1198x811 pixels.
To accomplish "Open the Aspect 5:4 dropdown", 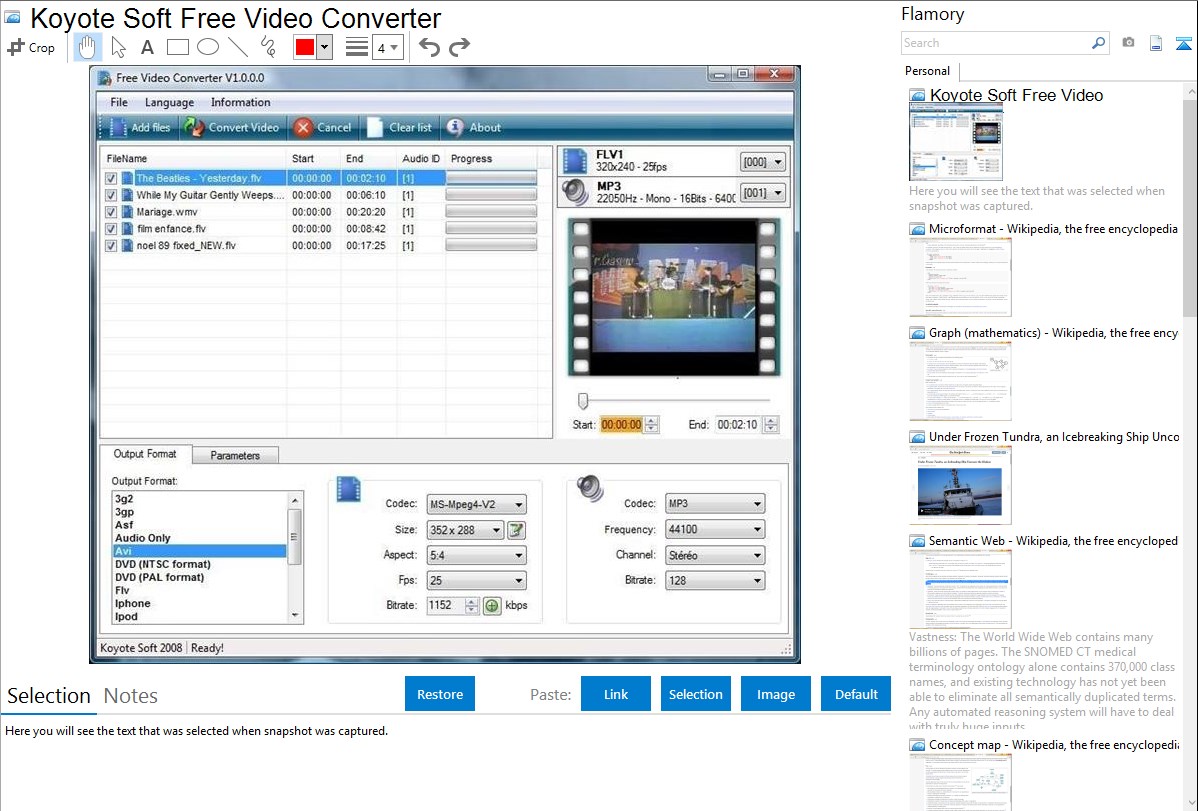I will [x=476, y=556].
